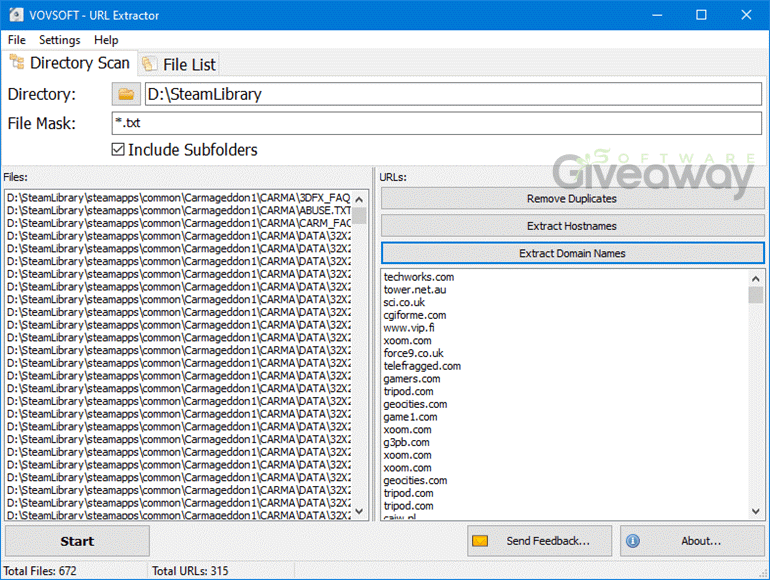This screenshot has width=770, height=580.
Task: Click into the File Mask input field
Action: coord(436,124)
